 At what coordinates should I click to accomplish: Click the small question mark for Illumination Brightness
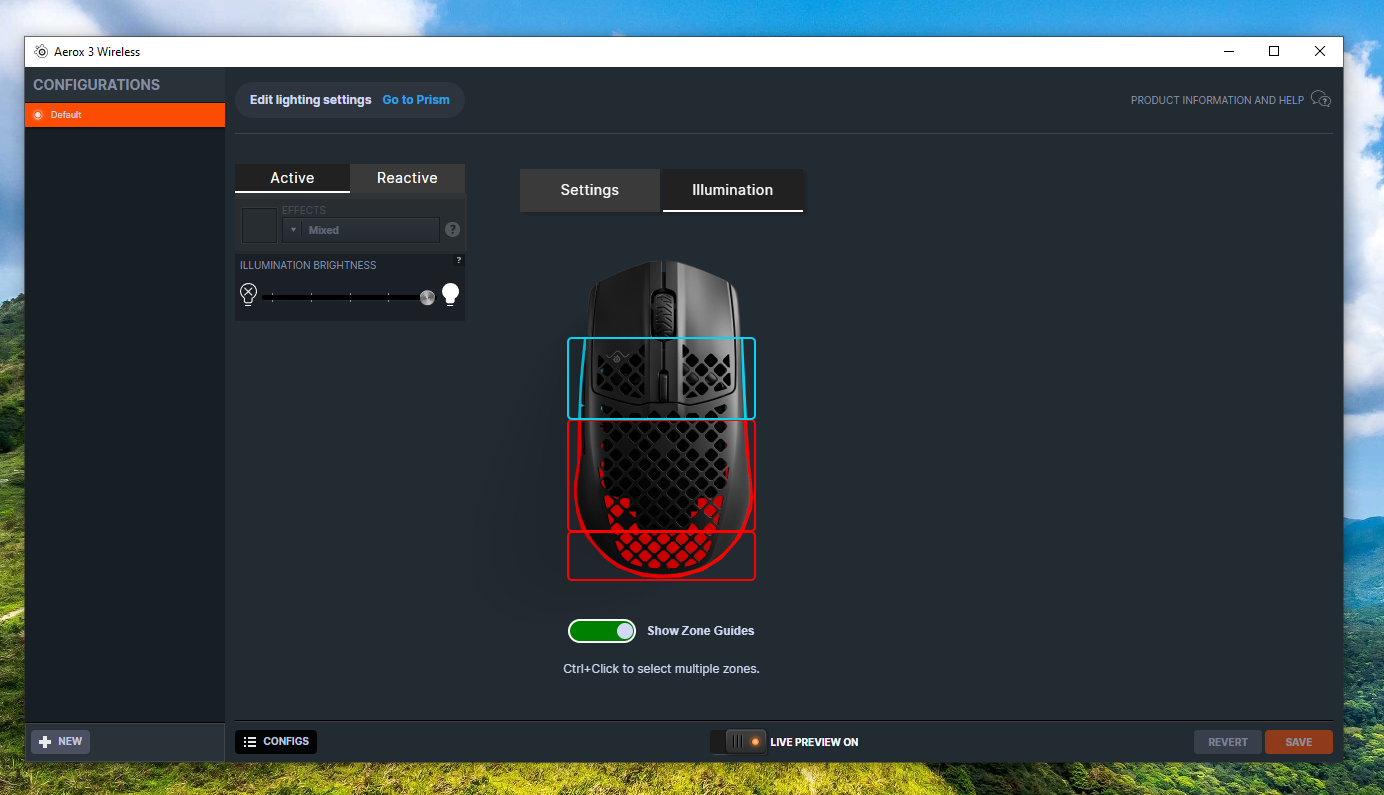point(459,260)
